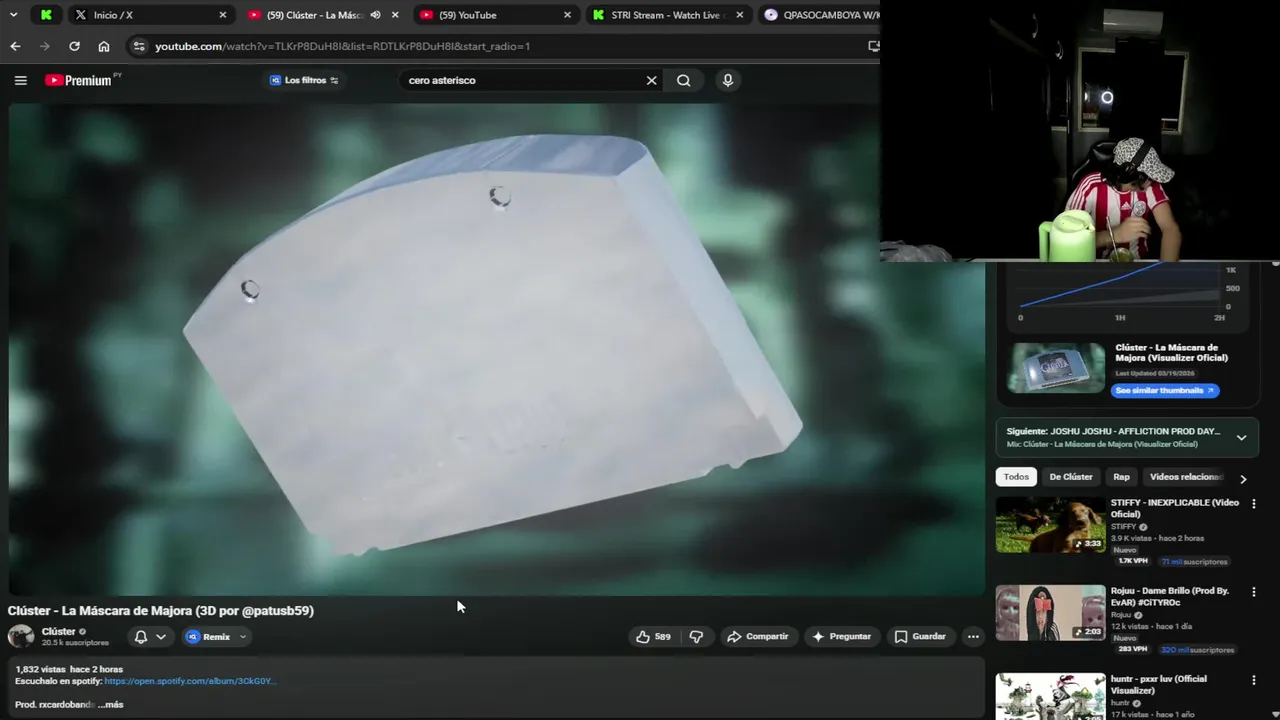Save video with Guardar button
1280x720 pixels.
pyautogui.click(x=920, y=636)
